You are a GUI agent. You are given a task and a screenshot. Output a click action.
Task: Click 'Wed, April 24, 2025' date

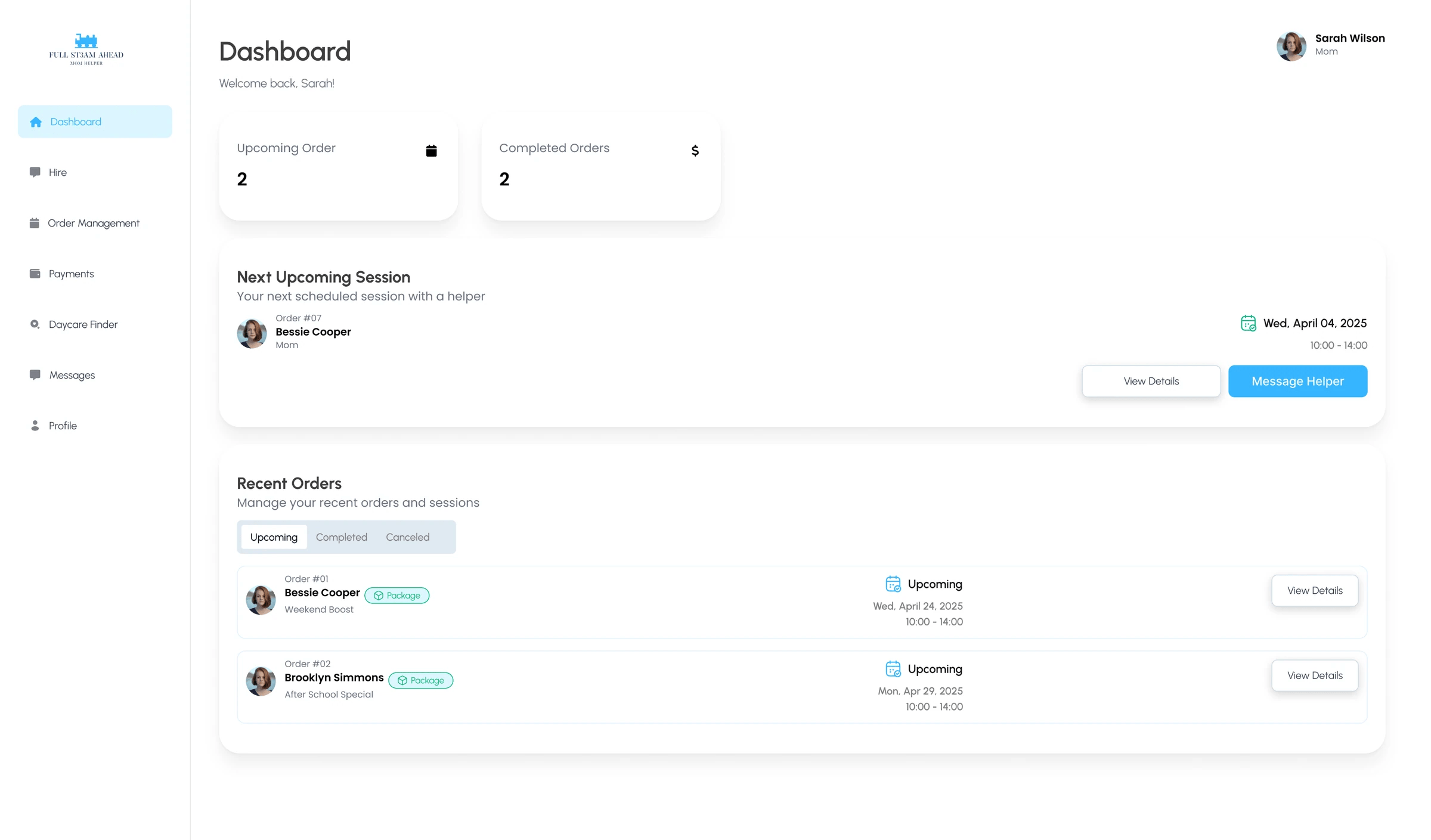918,606
